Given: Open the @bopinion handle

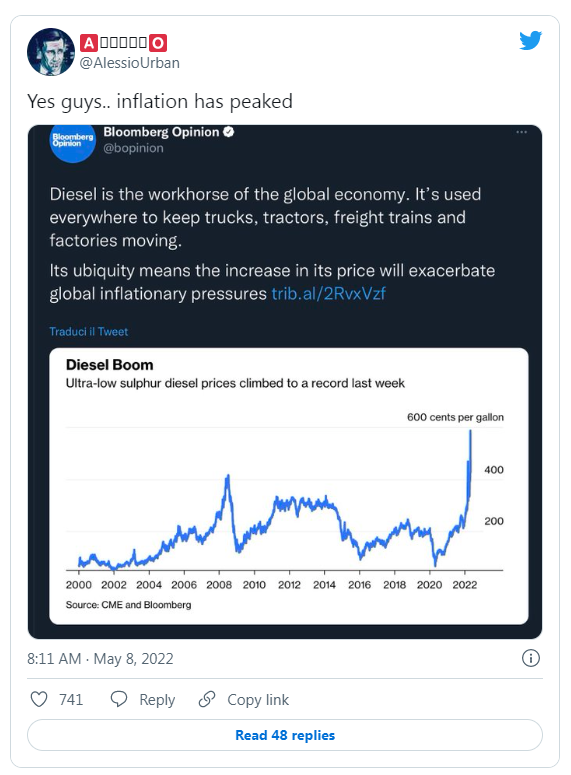Looking at the screenshot, I should (x=133, y=148).
